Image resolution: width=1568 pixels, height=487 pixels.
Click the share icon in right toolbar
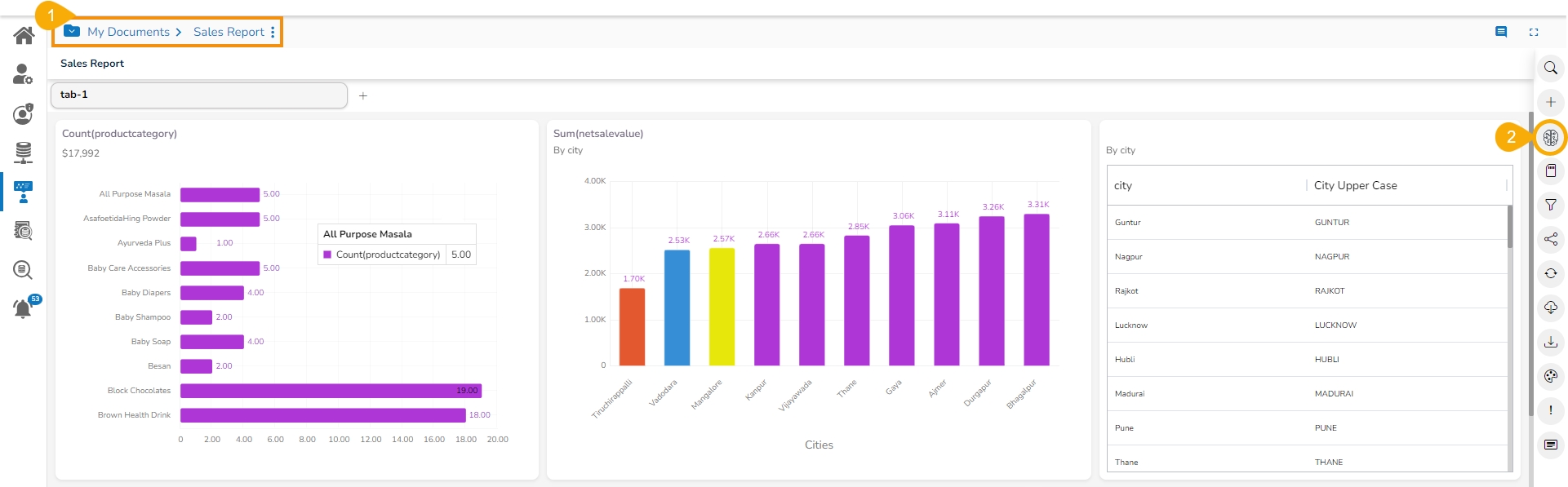pyautogui.click(x=1550, y=239)
